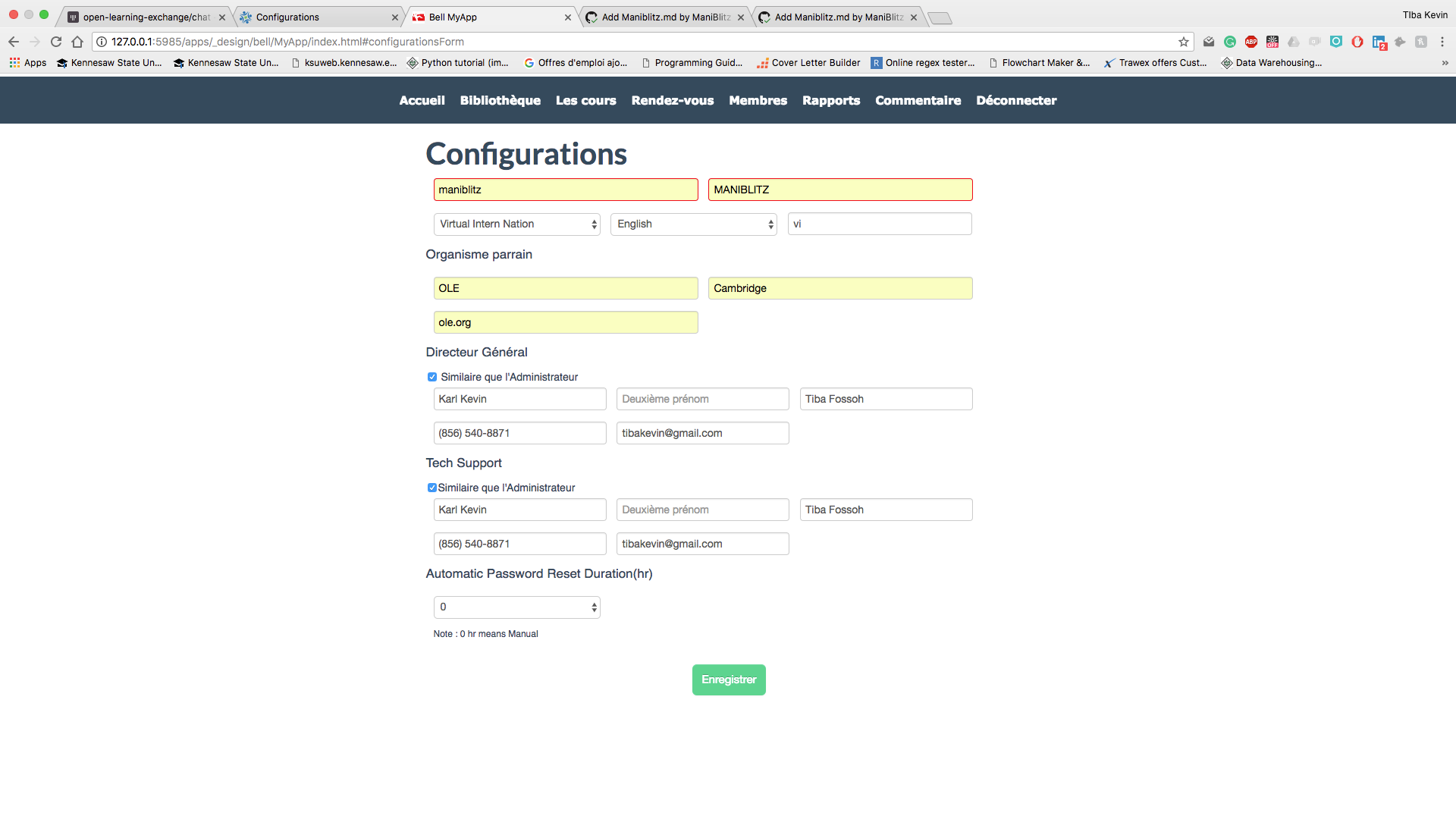The width and height of the screenshot is (1456, 819).
Task: Click the ole.org input field
Action: point(565,322)
